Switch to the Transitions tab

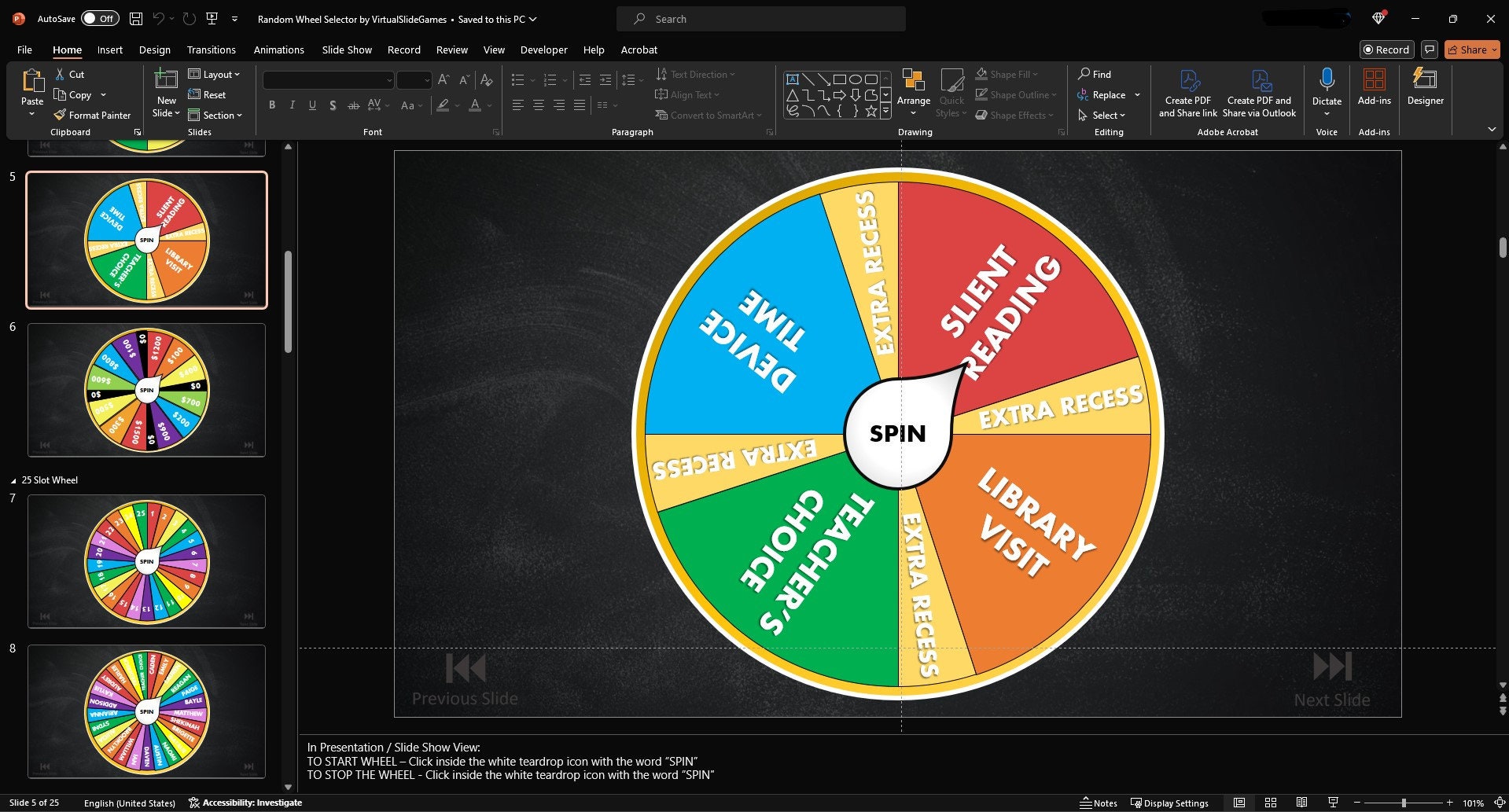211,50
